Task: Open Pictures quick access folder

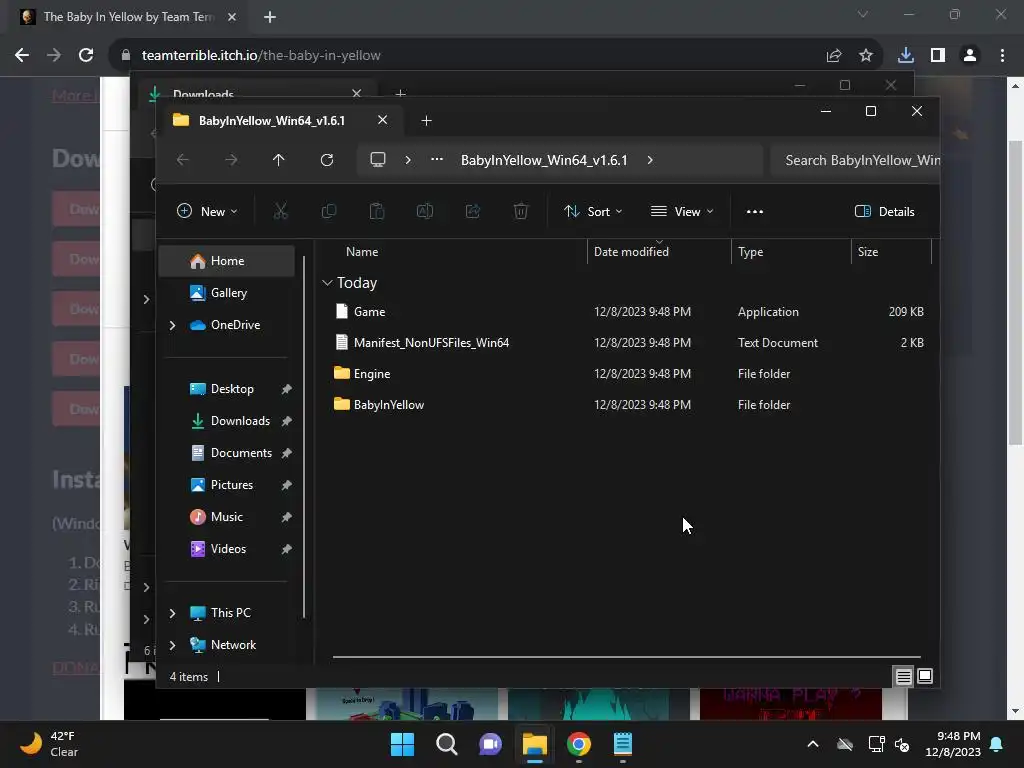Action: (x=227, y=485)
